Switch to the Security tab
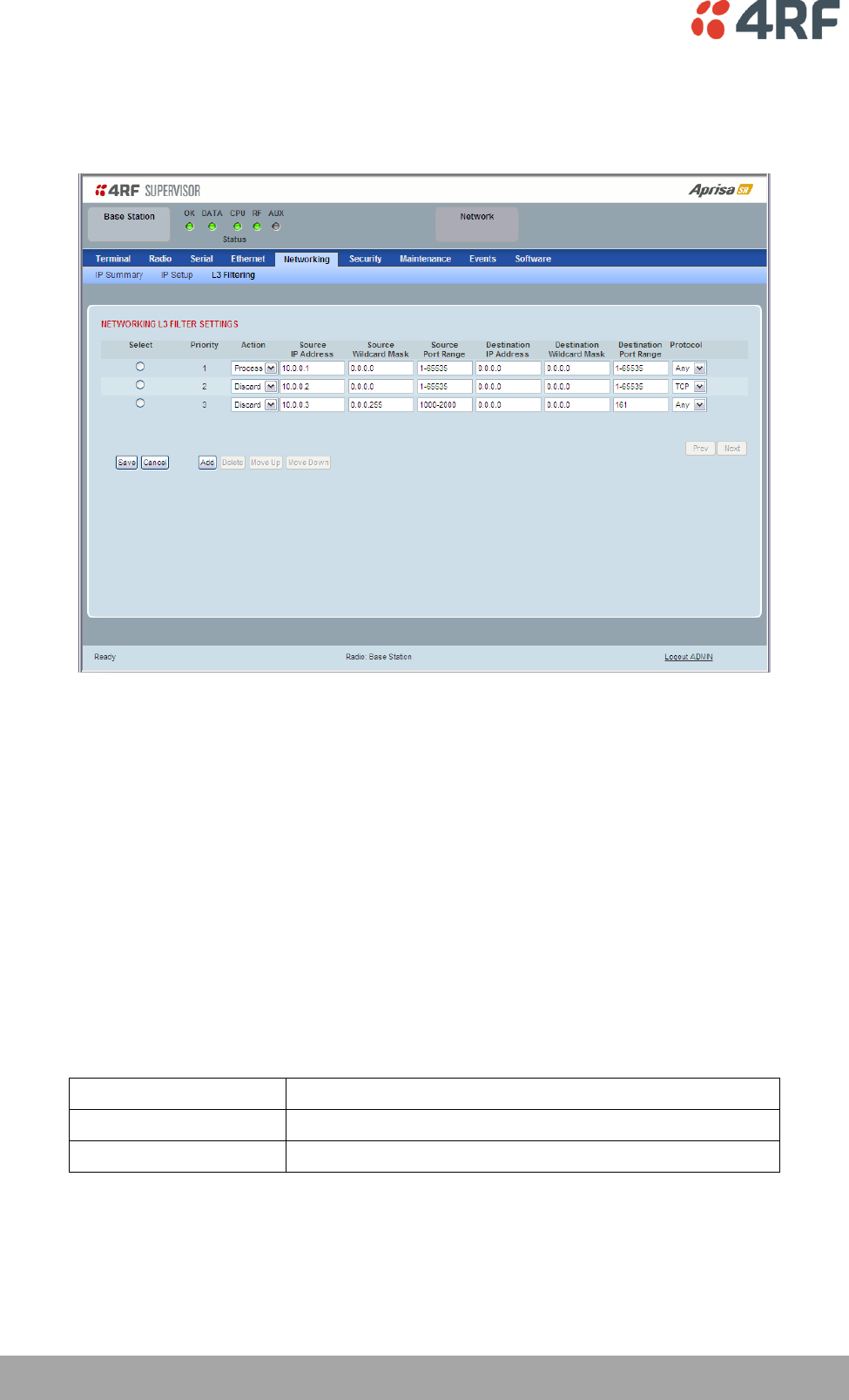The width and height of the screenshot is (849, 1400). pos(366,259)
